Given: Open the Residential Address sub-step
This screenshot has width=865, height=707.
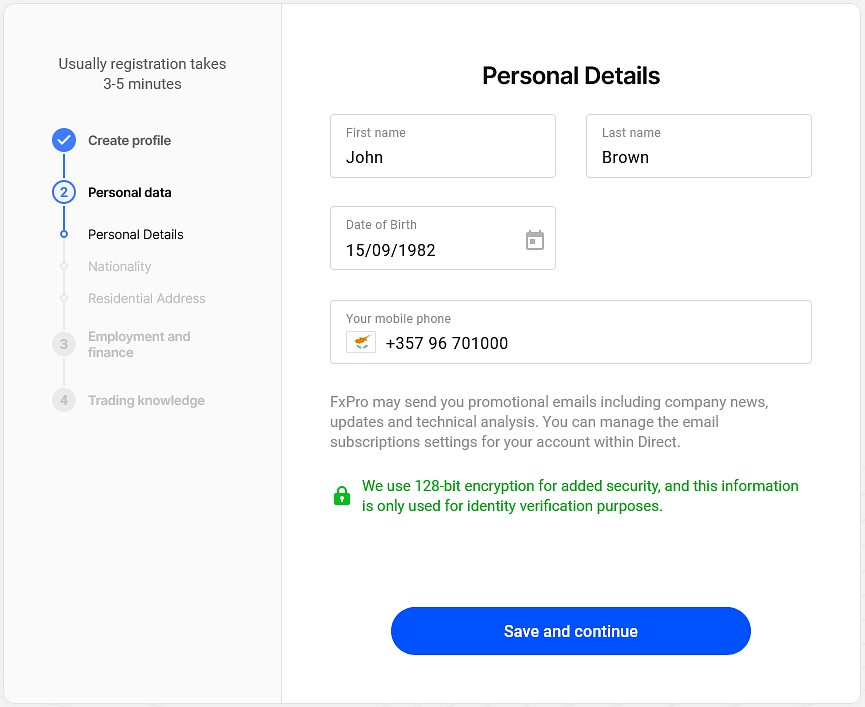Looking at the screenshot, I should point(147,298).
